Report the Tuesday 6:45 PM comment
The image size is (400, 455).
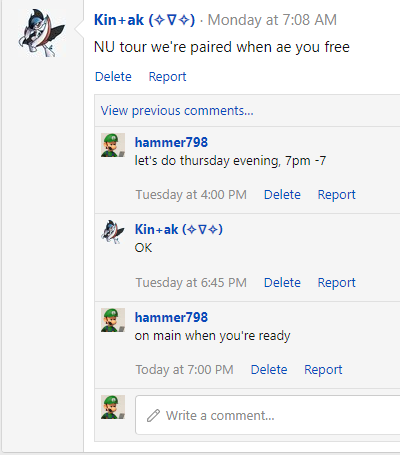[337, 282]
